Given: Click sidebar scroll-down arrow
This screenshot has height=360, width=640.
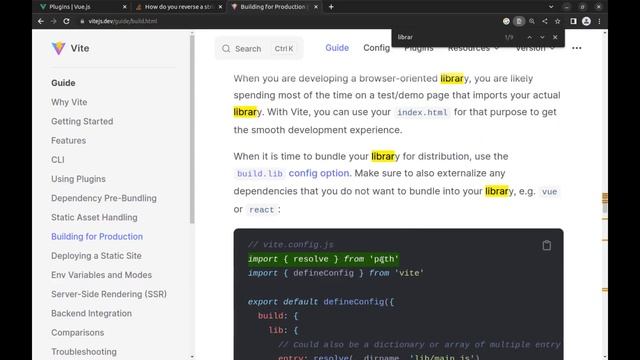Looking at the screenshot, I should pyautogui.click(x=192, y=357).
